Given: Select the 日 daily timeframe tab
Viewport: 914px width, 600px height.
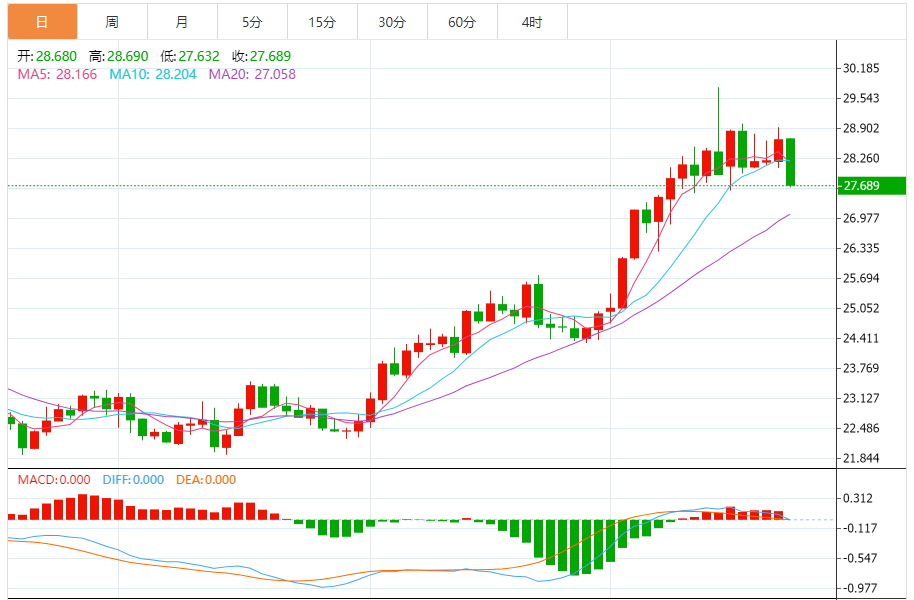Looking at the screenshot, I should tap(42, 22).
